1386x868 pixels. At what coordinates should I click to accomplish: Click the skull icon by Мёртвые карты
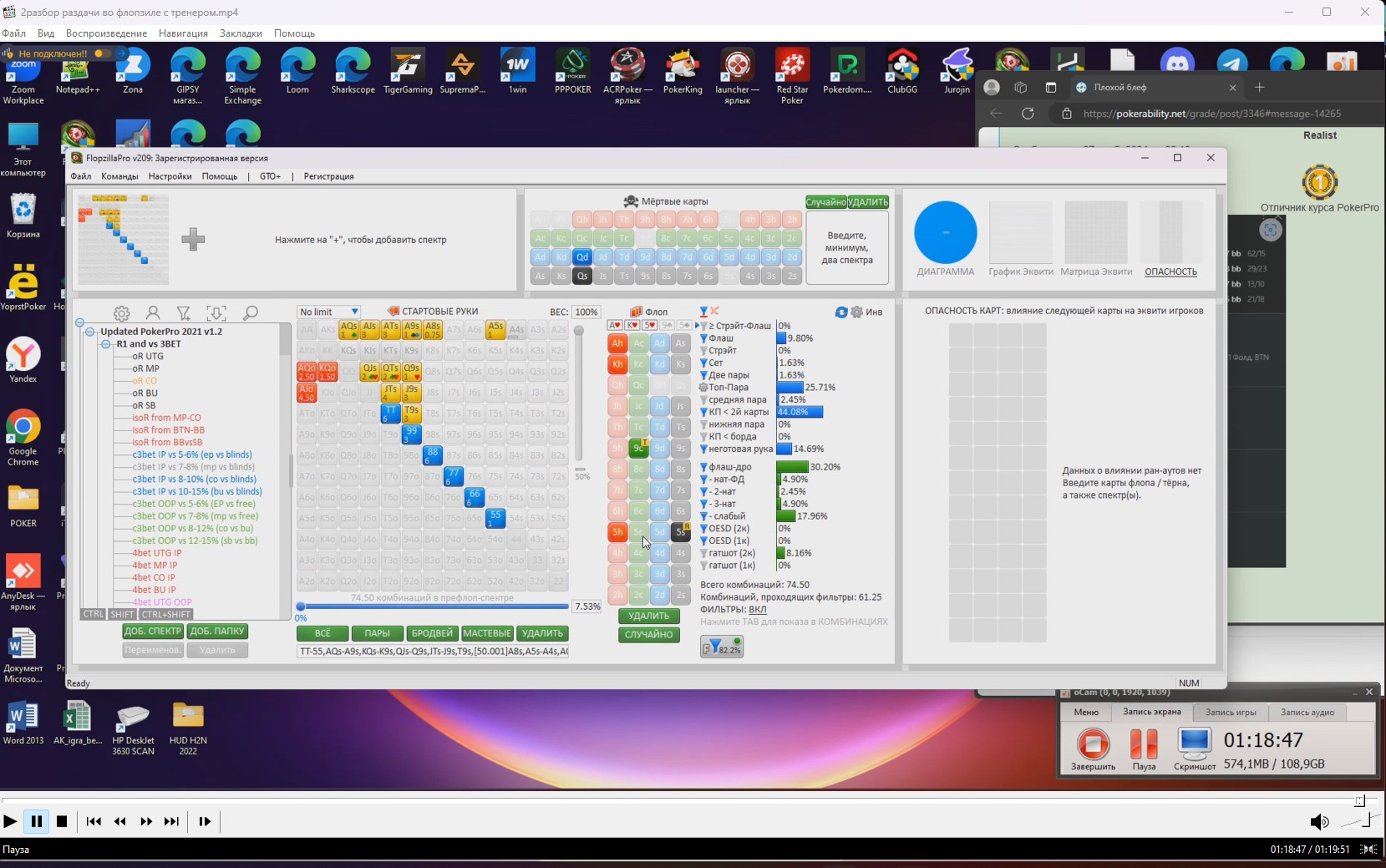[x=631, y=201]
